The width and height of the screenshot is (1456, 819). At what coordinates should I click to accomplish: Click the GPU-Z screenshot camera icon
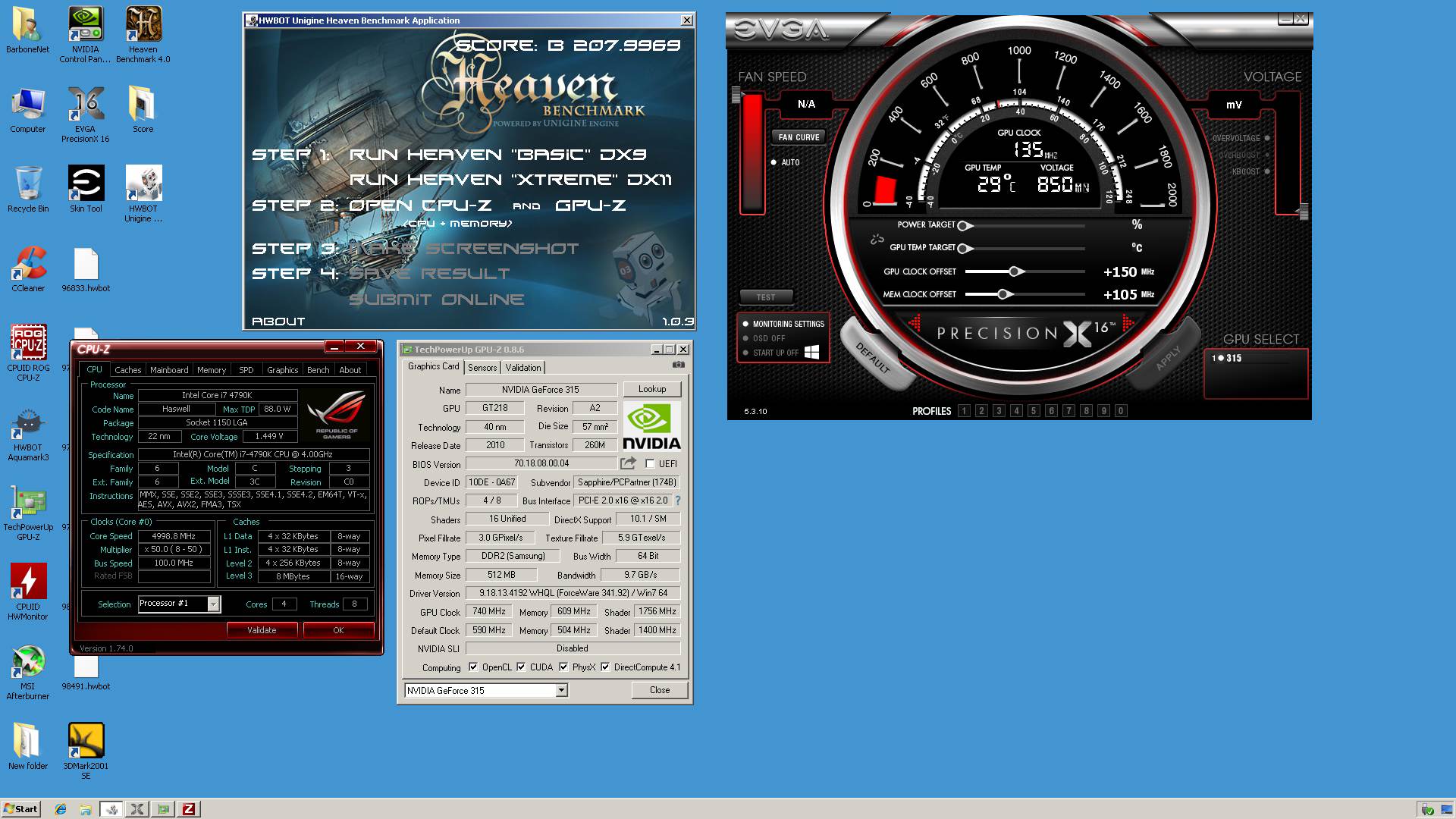[x=679, y=365]
